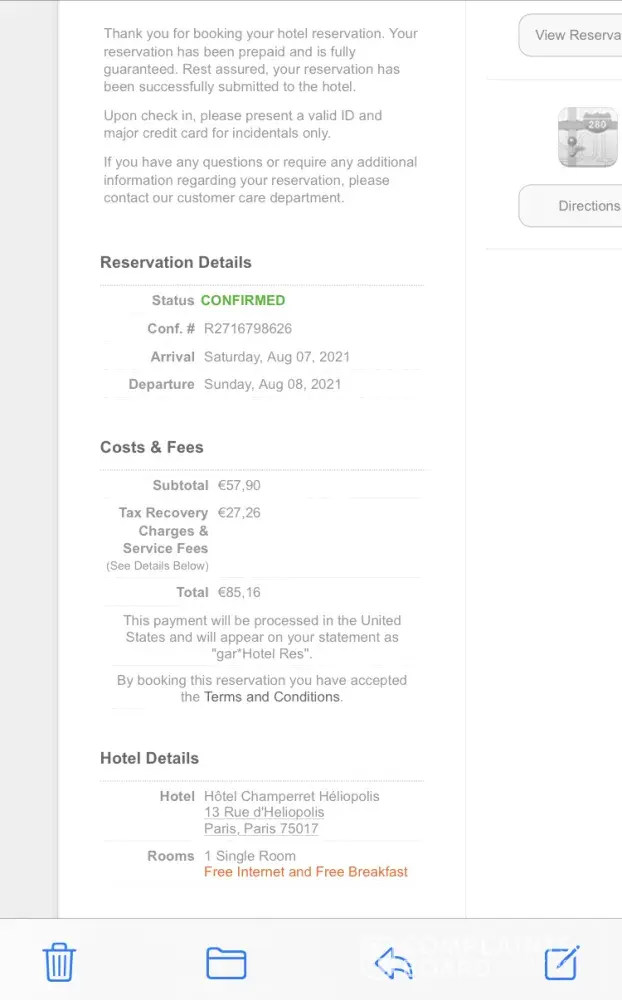Screen dimensions: 622x1000
Task: Tap the Total amount €85,16
Action: [239, 593]
